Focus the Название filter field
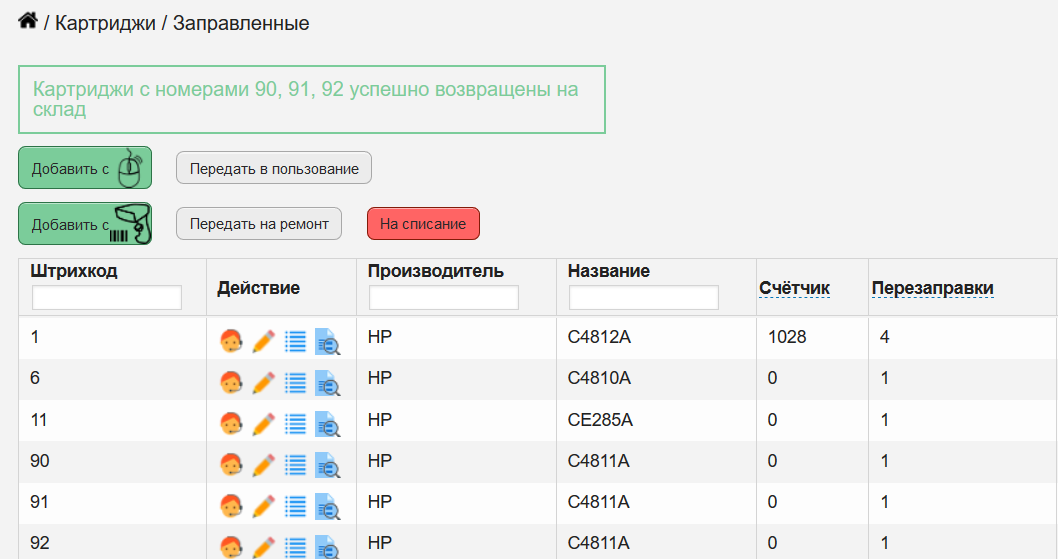Image resolution: width=1058 pixels, height=559 pixels. pyautogui.click(x=644, y=298)
